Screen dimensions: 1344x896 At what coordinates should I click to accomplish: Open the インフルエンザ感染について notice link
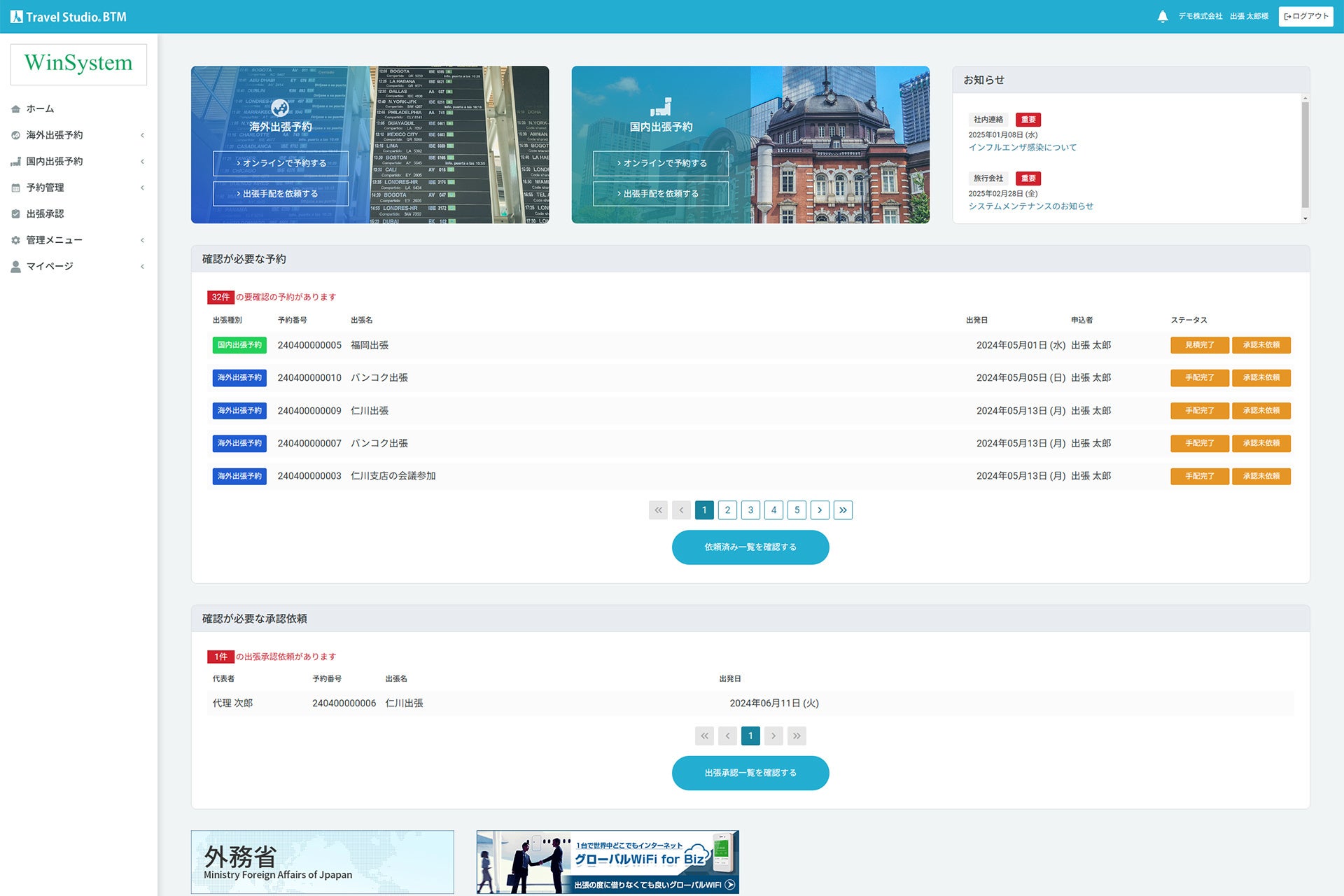click(x=1022, y=148)
